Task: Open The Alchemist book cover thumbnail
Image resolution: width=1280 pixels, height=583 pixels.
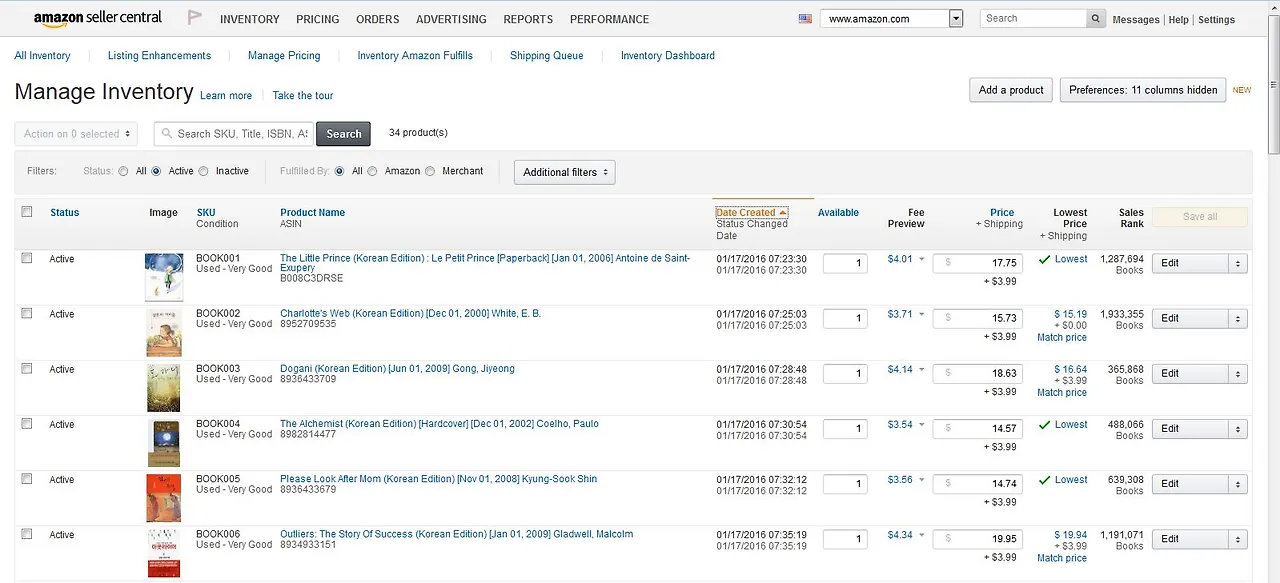Action: pyautogui.click(x=164, y=443)
